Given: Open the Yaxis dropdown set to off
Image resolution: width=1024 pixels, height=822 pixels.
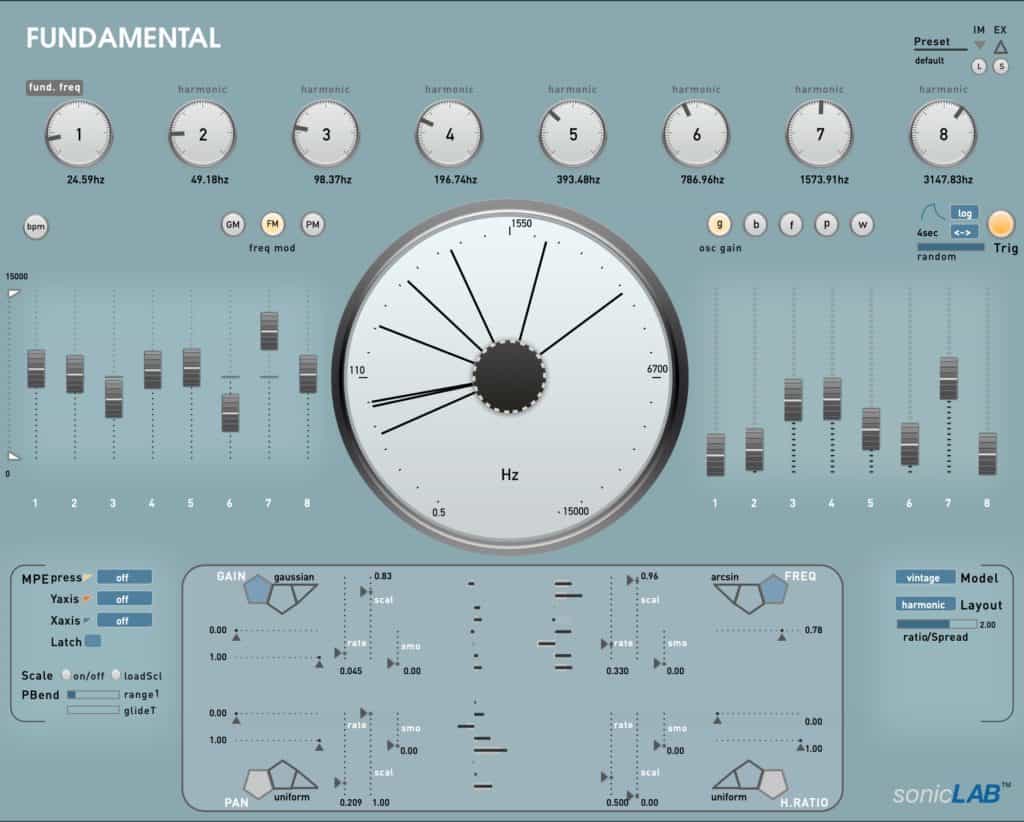Looking at the screenshot, I should pos(124,599).
